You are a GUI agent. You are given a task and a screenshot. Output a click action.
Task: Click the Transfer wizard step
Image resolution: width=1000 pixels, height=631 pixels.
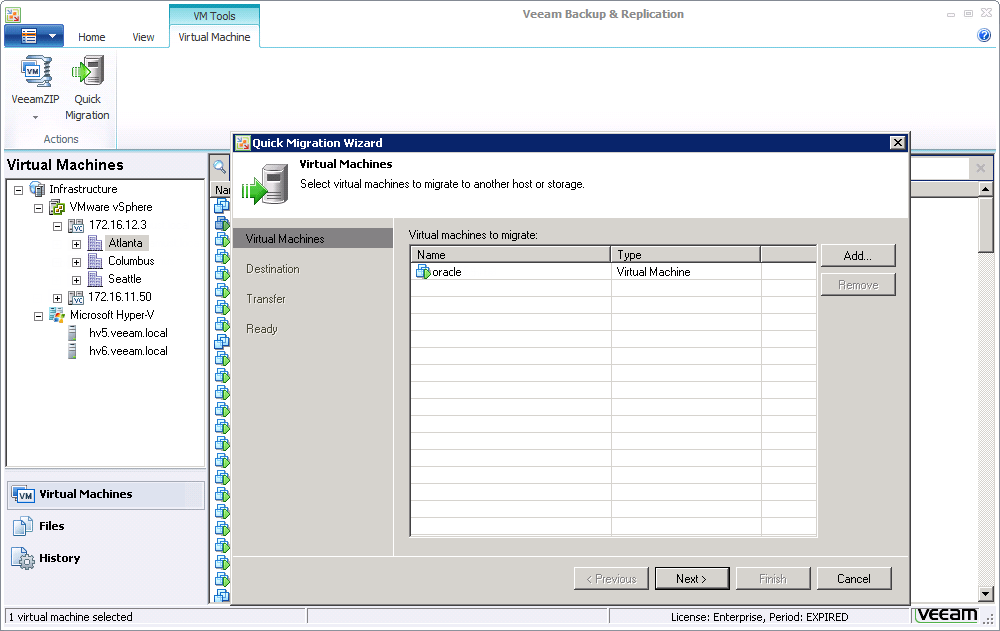[x=266, y=299]
